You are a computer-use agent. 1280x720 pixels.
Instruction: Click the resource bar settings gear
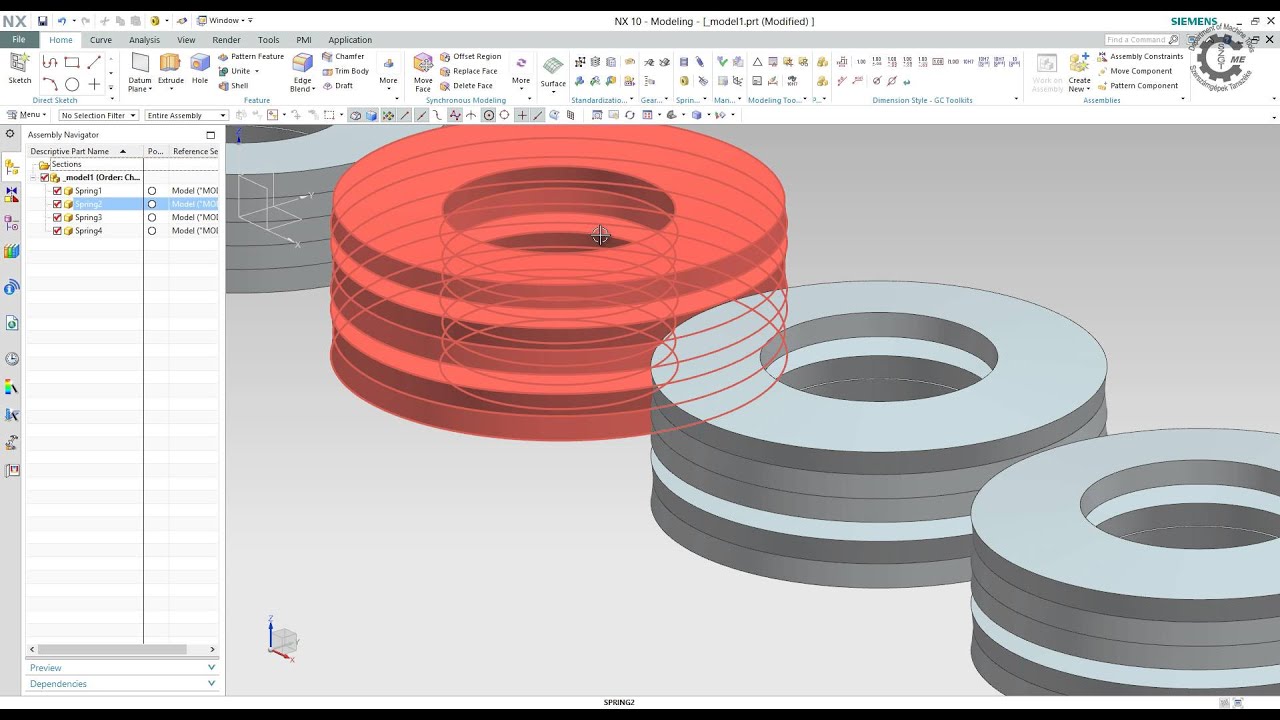point(10,134)
